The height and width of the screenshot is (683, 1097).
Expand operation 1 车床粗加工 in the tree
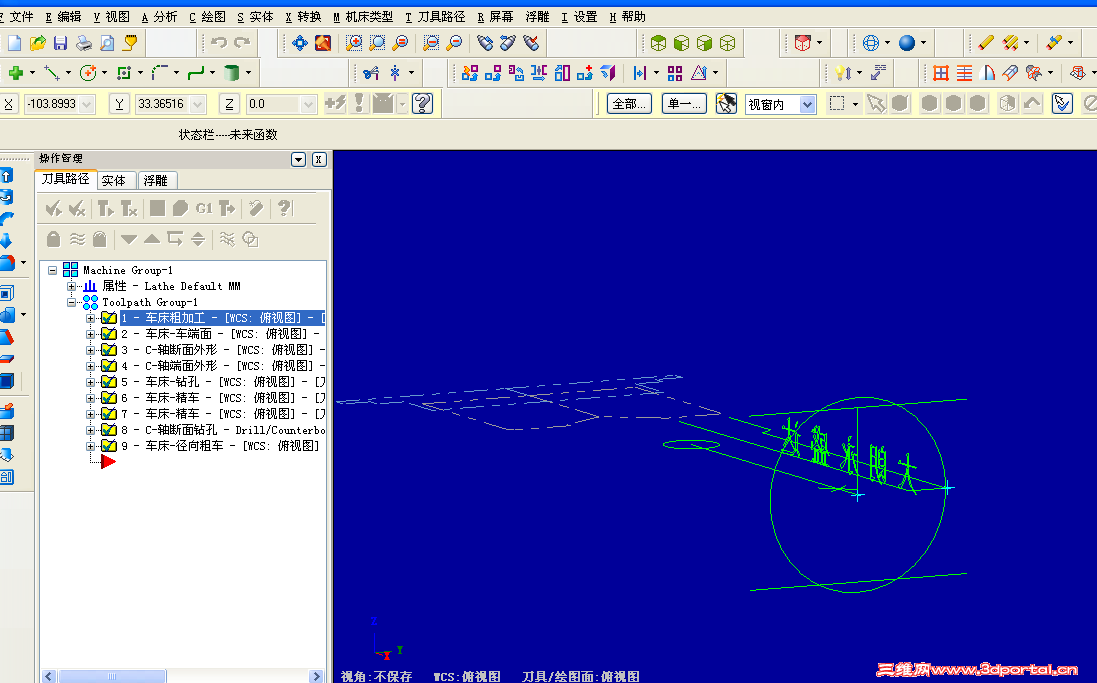[x=90, y=318]
